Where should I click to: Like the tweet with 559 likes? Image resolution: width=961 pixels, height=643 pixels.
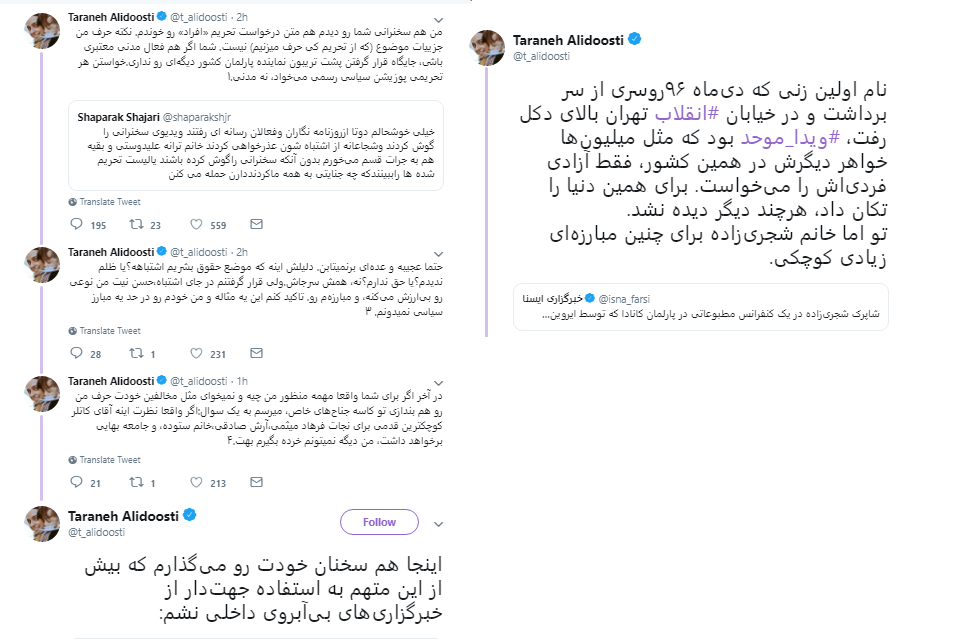[x=196, y=226]
